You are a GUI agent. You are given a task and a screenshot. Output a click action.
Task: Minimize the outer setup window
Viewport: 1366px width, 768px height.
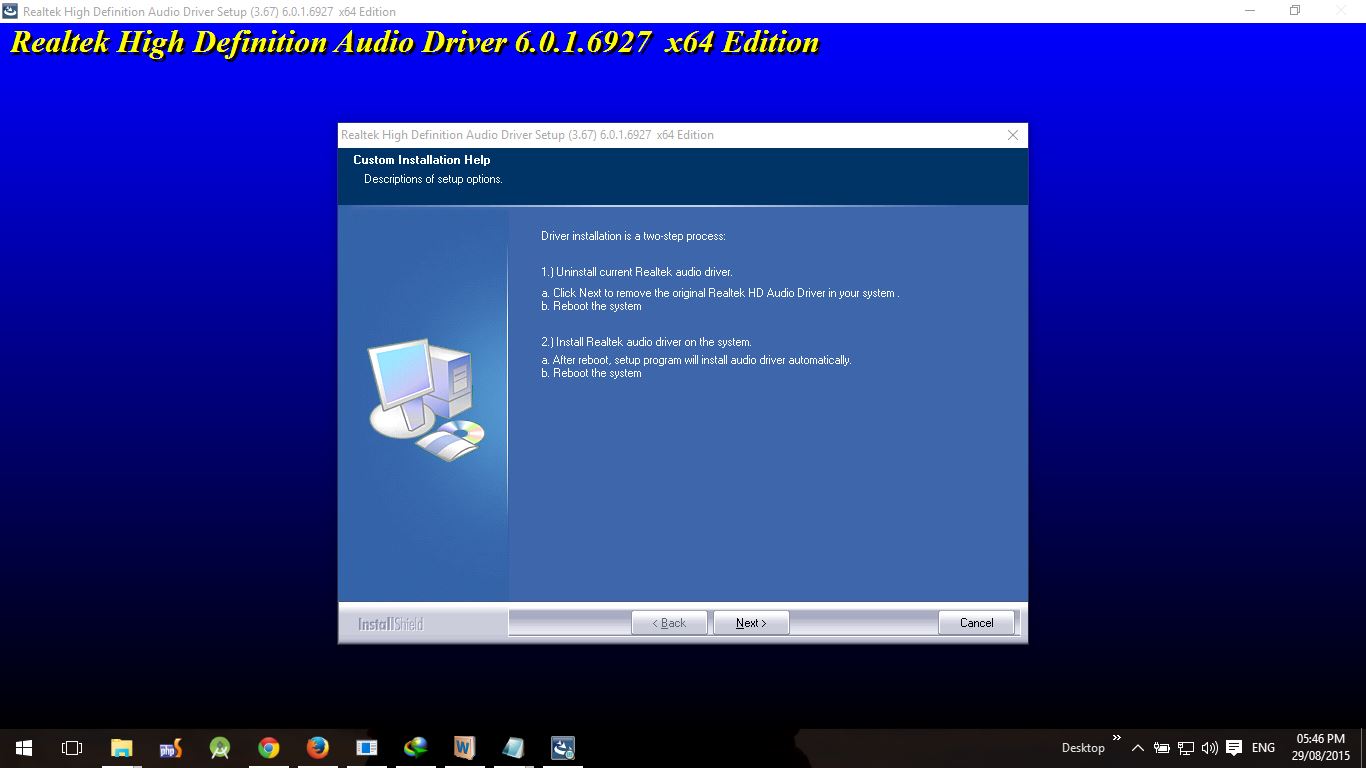[x=1250, y=11]
